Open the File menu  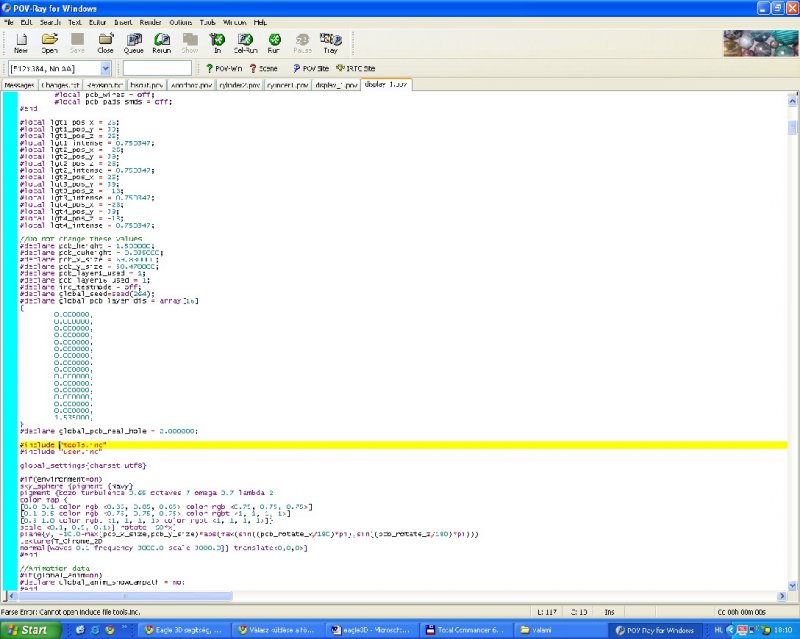[x=9, y=22]
